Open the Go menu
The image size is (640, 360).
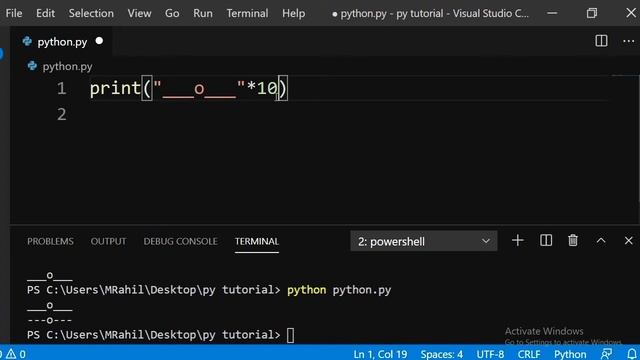(172, 13)
